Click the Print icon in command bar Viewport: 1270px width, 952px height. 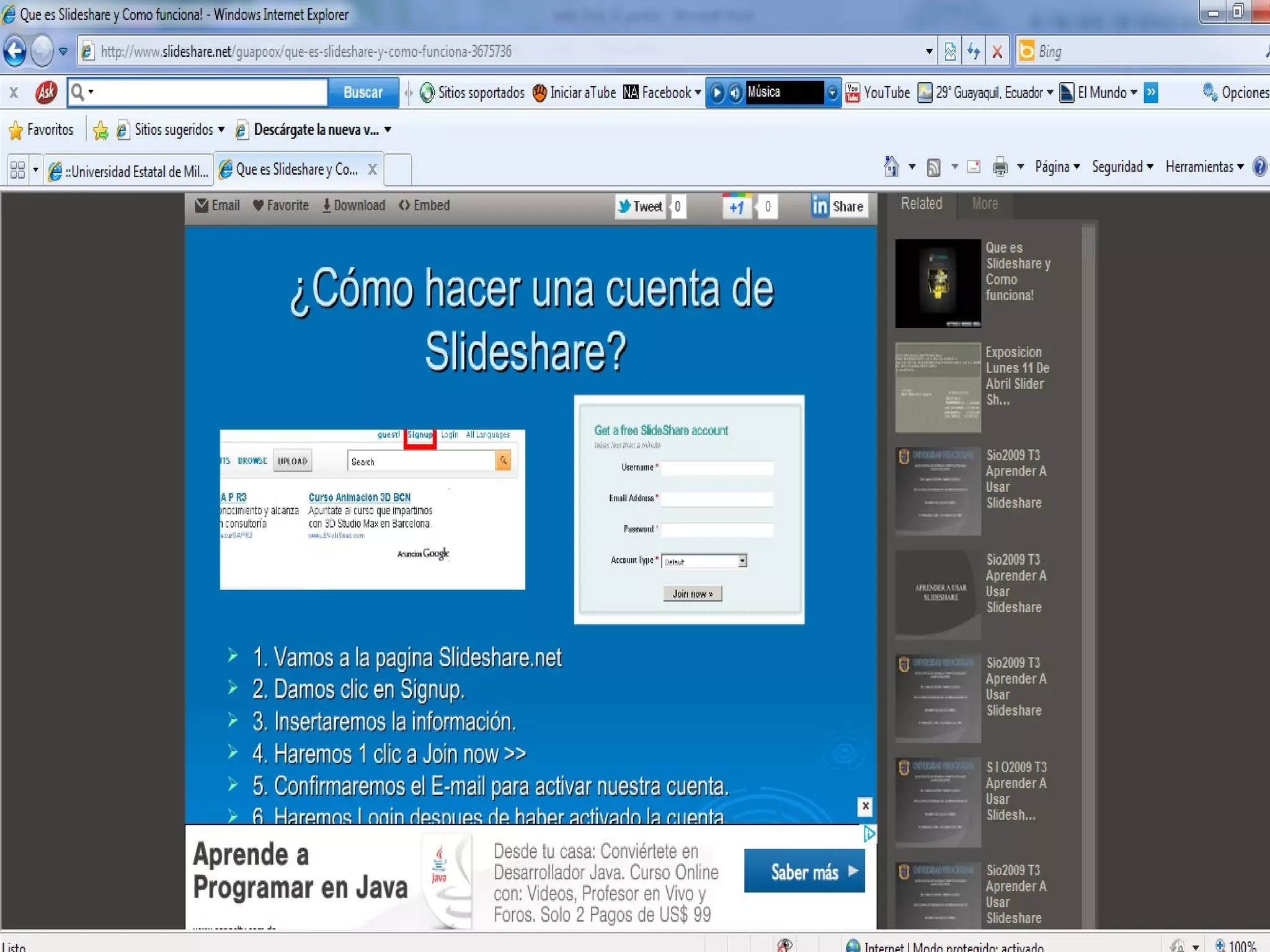[x=1000, y=167]
